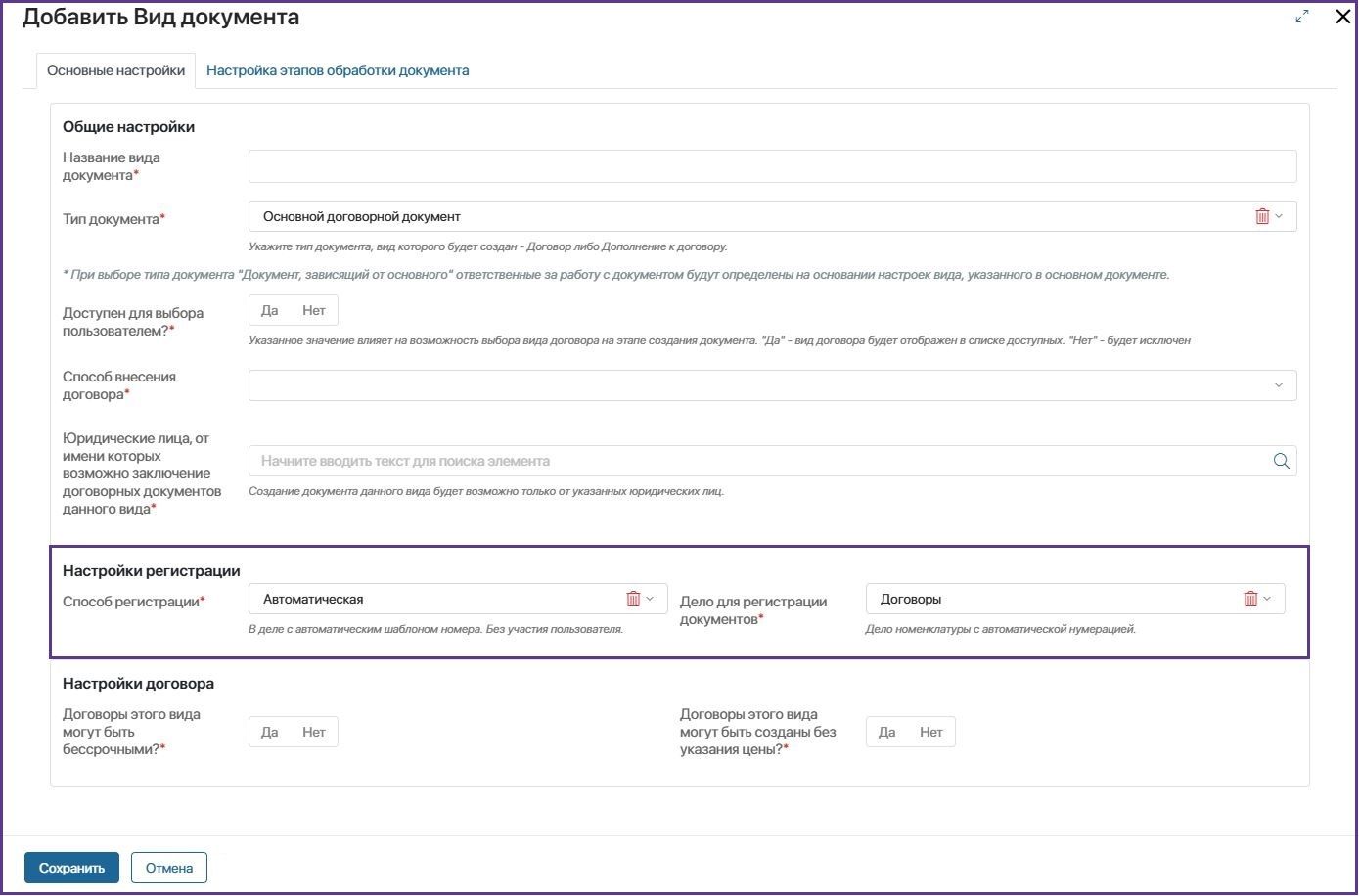The height and width of the screenshot is (896, 1359).
Task: Remove Договоры value using trash icon
Action: tap(1250, 599)
